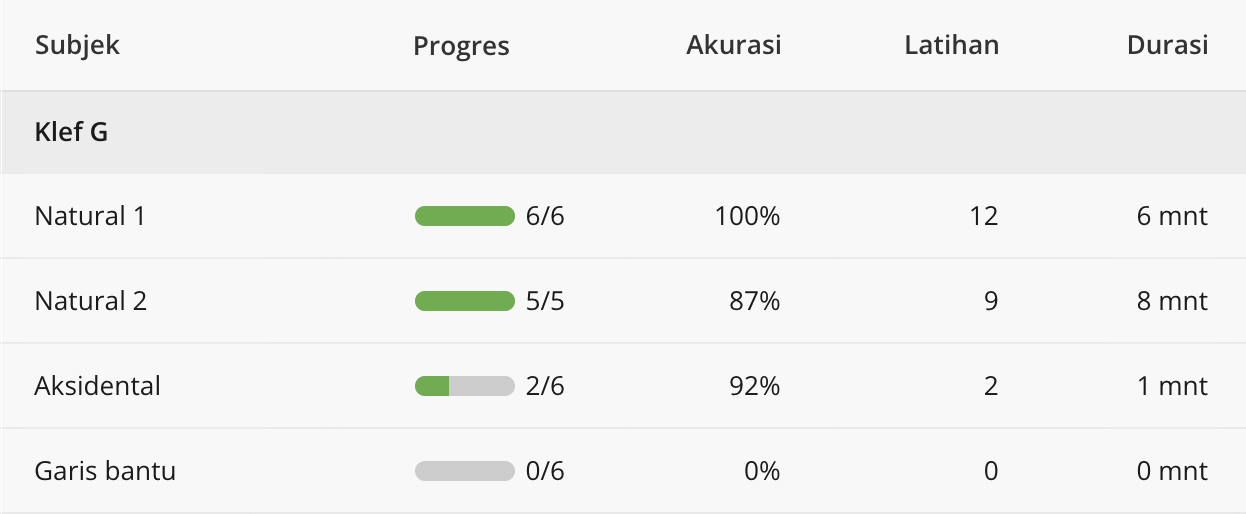The image size is (1246, 514).
Task: Click the full Natural 1 progress bar
Action: click(x=464, y=216)
